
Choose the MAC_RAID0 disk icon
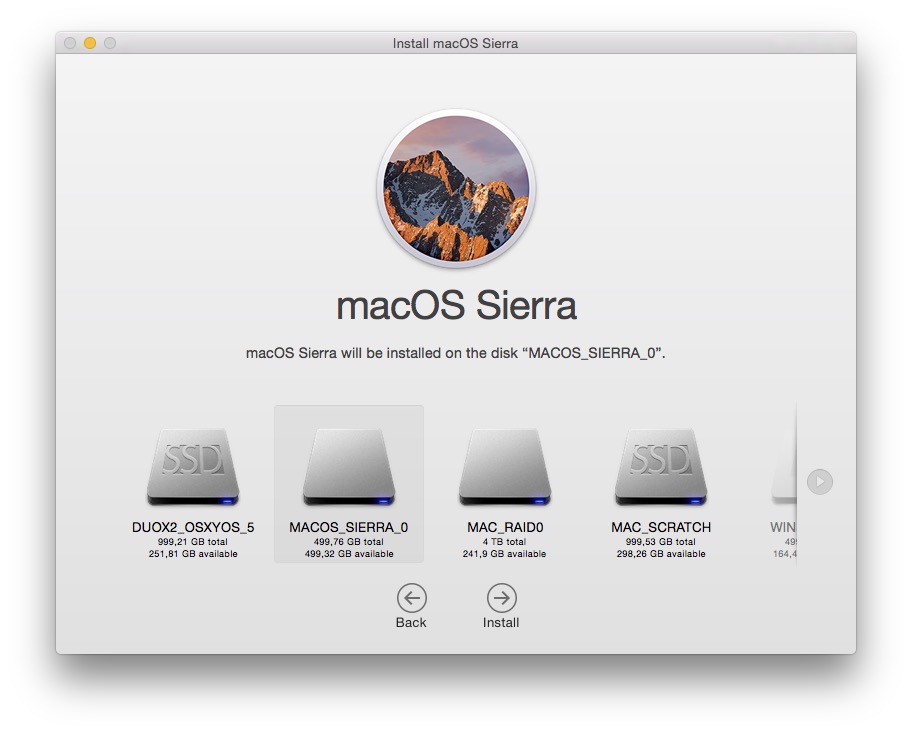click(x=505, y=468)
